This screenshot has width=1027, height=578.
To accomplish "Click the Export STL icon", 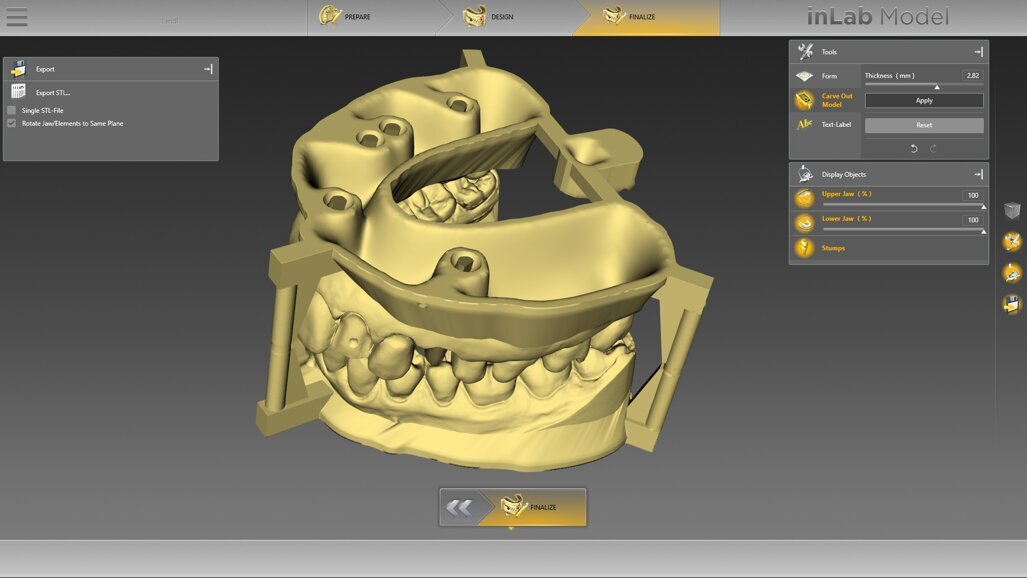I will pos(17,91).
